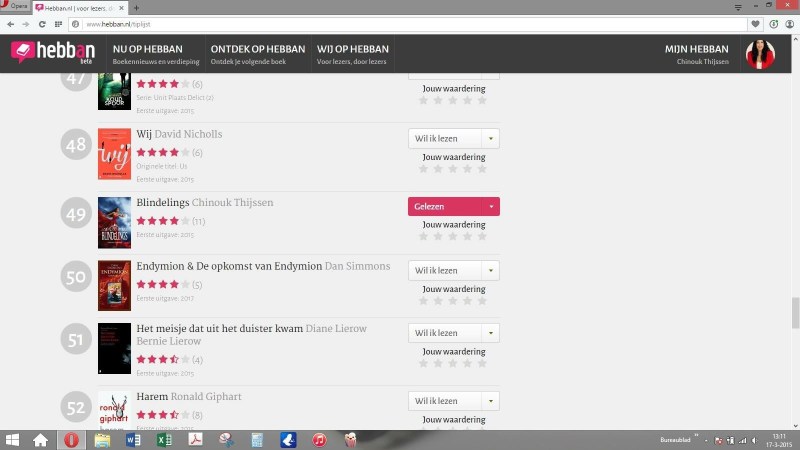Click the Blindelings book cover thumbnail
This screenshot has height=450, width=800.
(x=114, y=222)
